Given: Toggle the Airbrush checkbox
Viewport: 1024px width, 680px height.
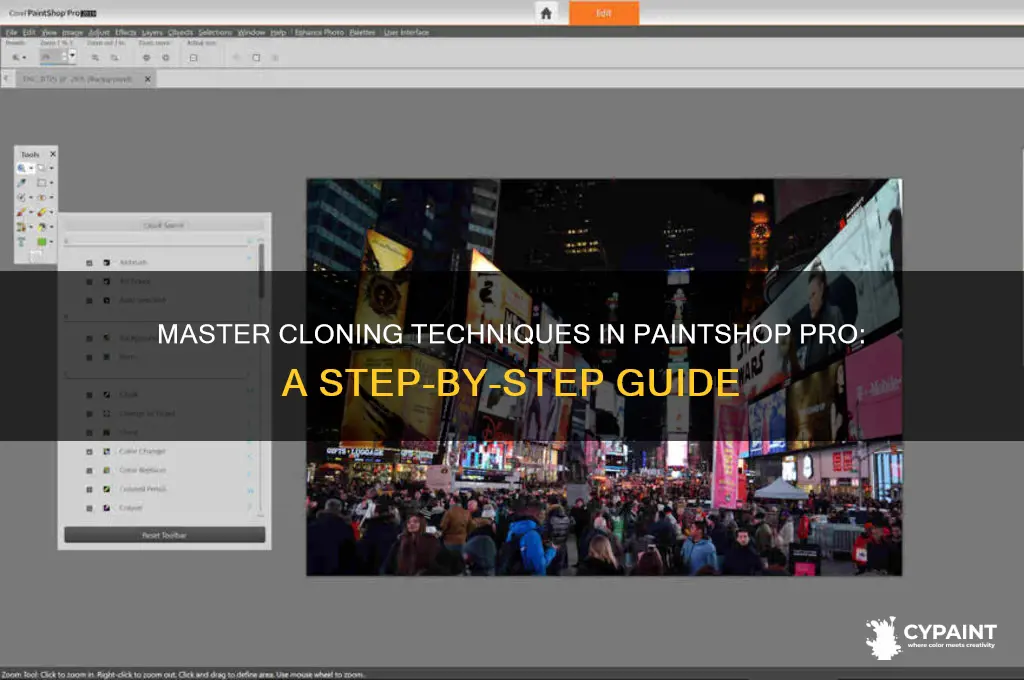Looking at the screenshot, I should pyautogui.click(x=89, y=263).
